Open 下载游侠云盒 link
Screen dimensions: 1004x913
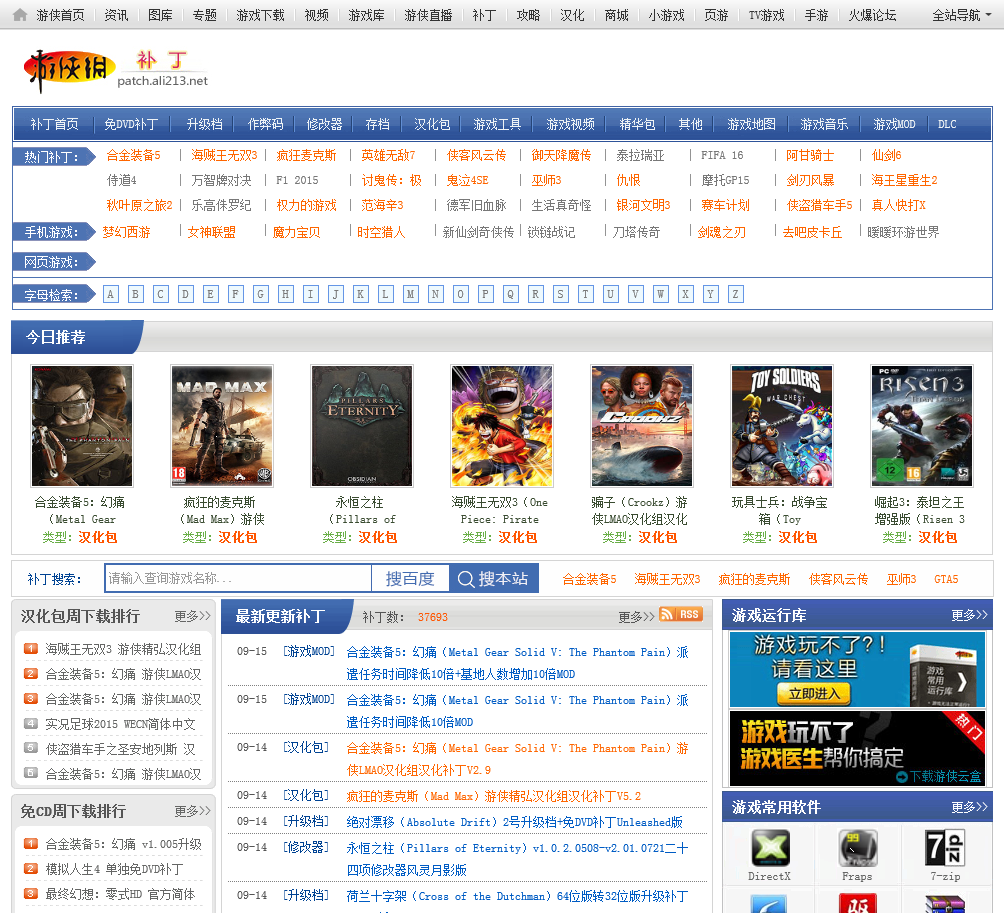939,777
